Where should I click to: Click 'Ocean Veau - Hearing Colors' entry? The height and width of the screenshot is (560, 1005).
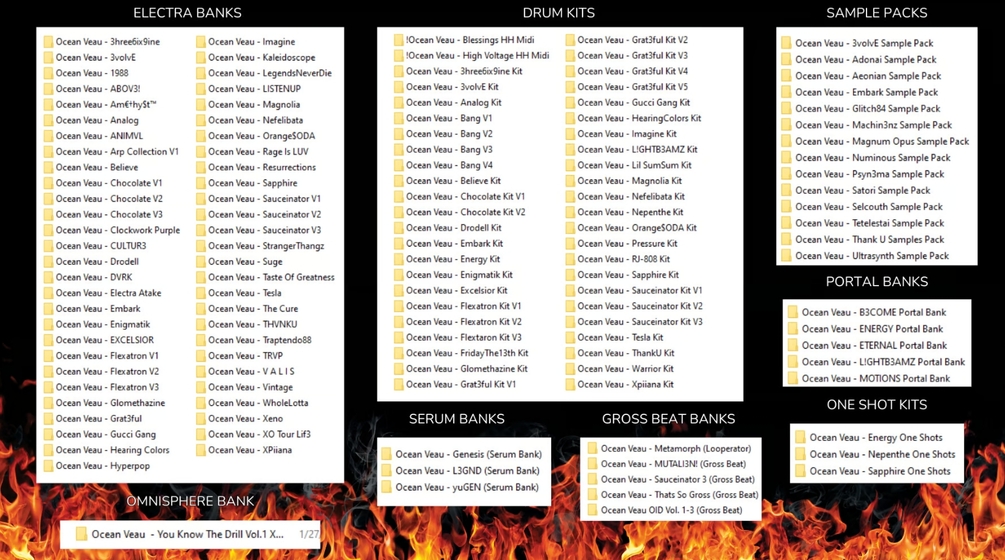click(x=112, y=450)
